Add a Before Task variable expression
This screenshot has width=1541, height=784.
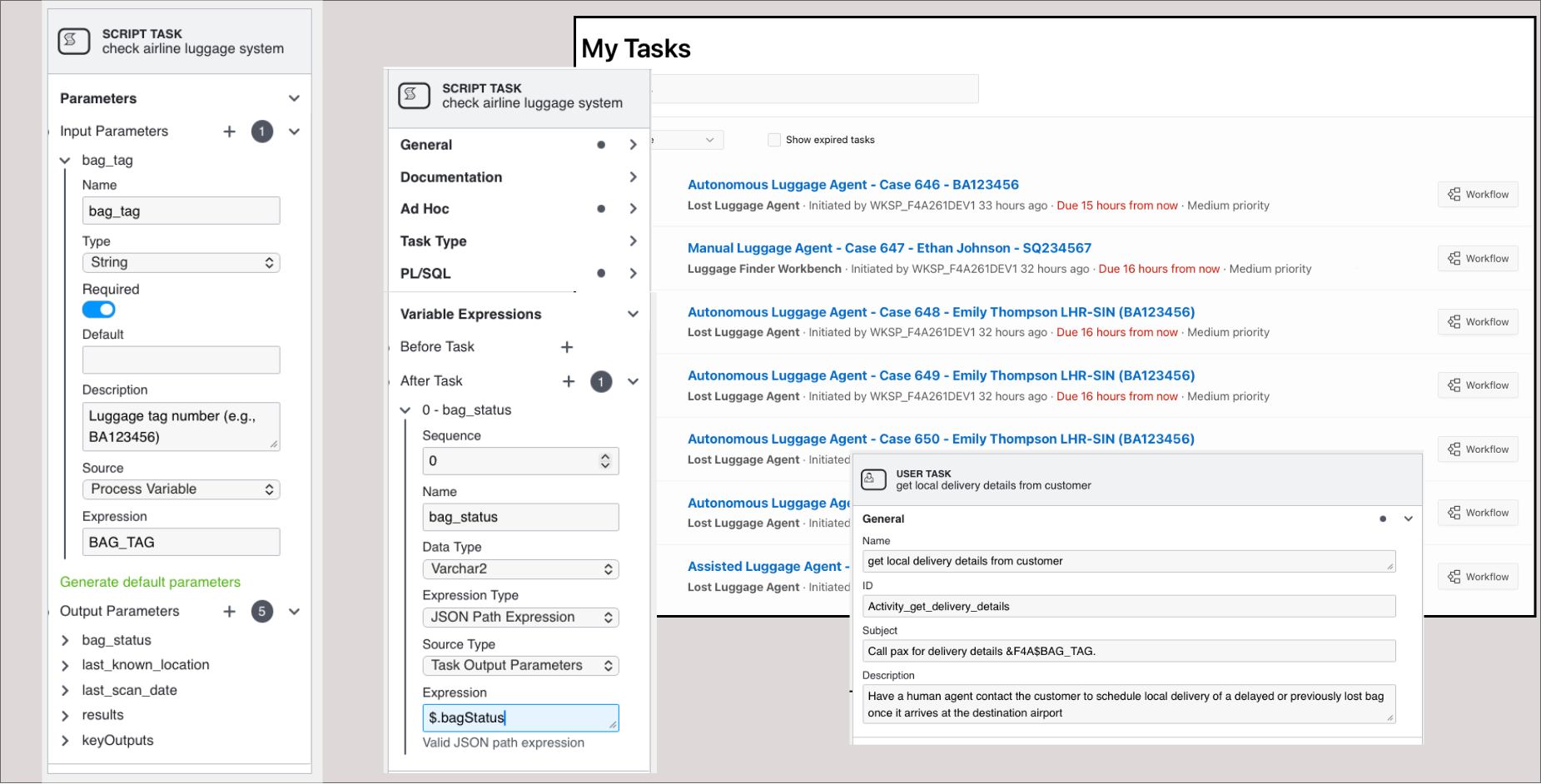pos(567,347)
